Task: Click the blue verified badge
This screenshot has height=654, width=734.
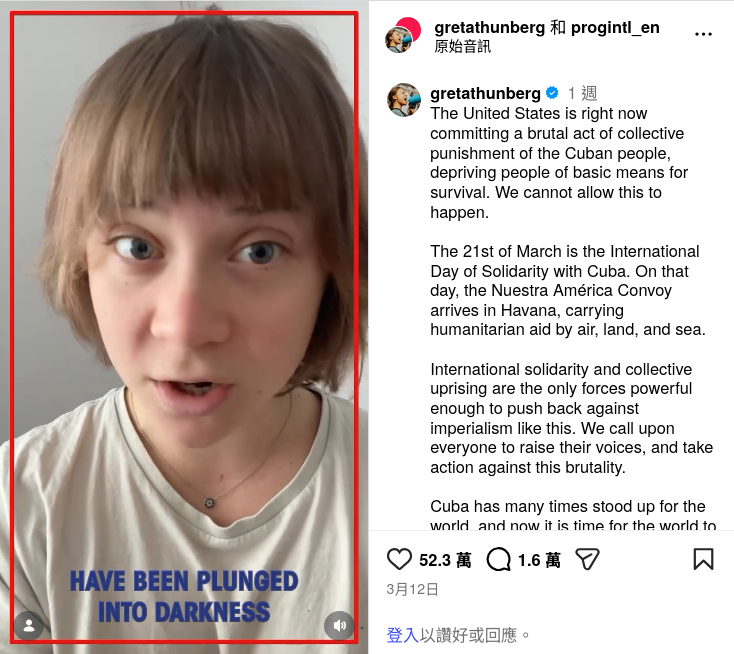Action: 552,93
